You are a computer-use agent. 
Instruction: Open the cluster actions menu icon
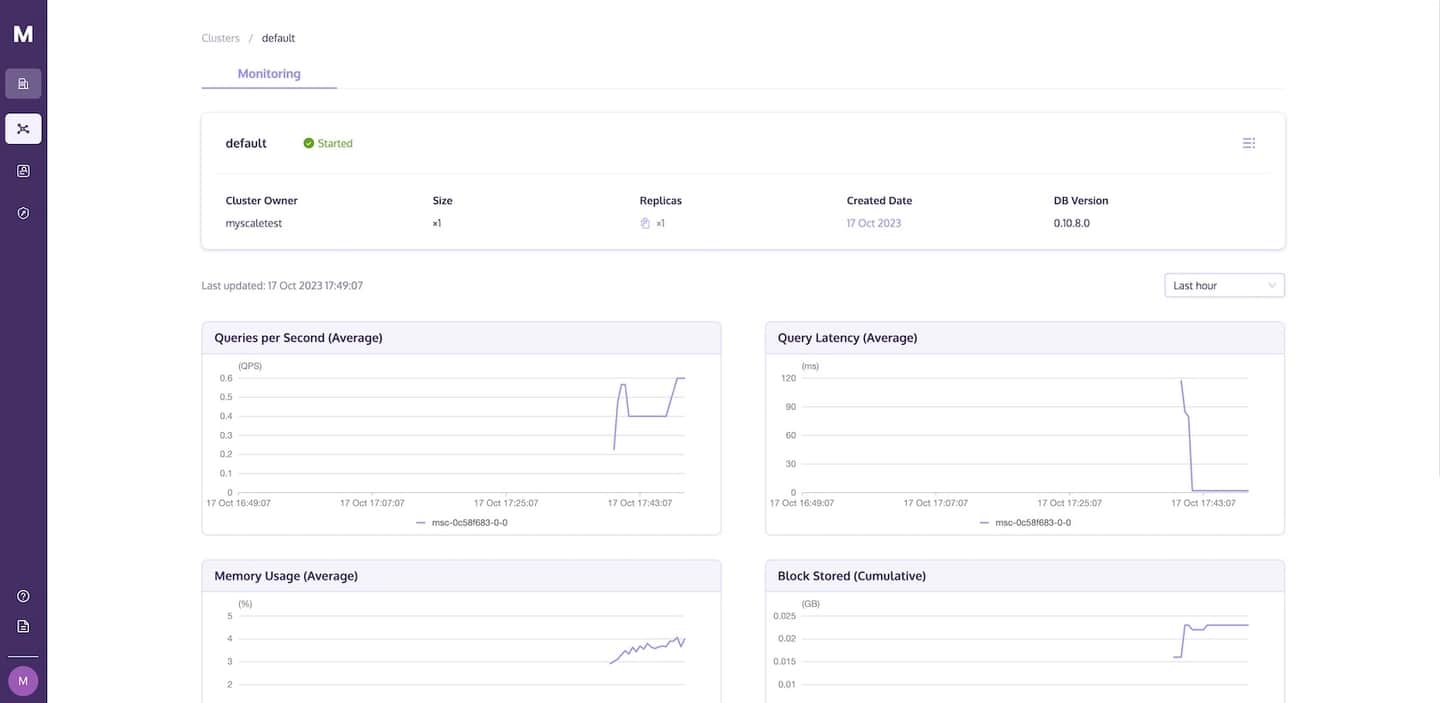(1249, 143)
